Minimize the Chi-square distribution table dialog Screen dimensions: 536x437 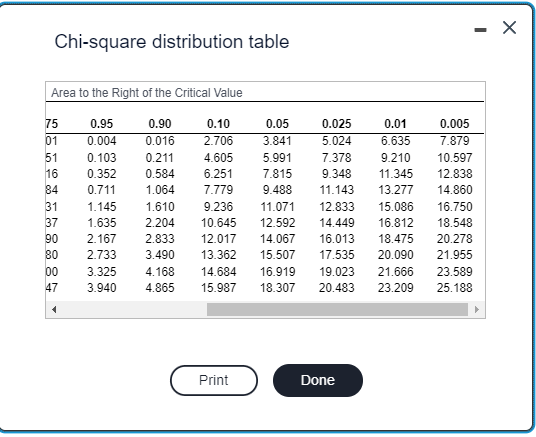[480, 30]
